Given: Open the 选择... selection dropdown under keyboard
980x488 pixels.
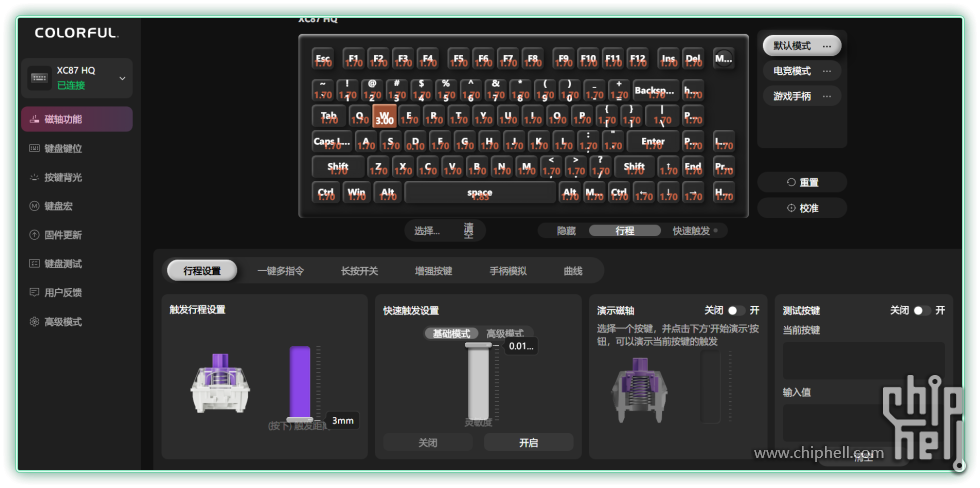Looking at the screenshot, I should click(427, 231).
